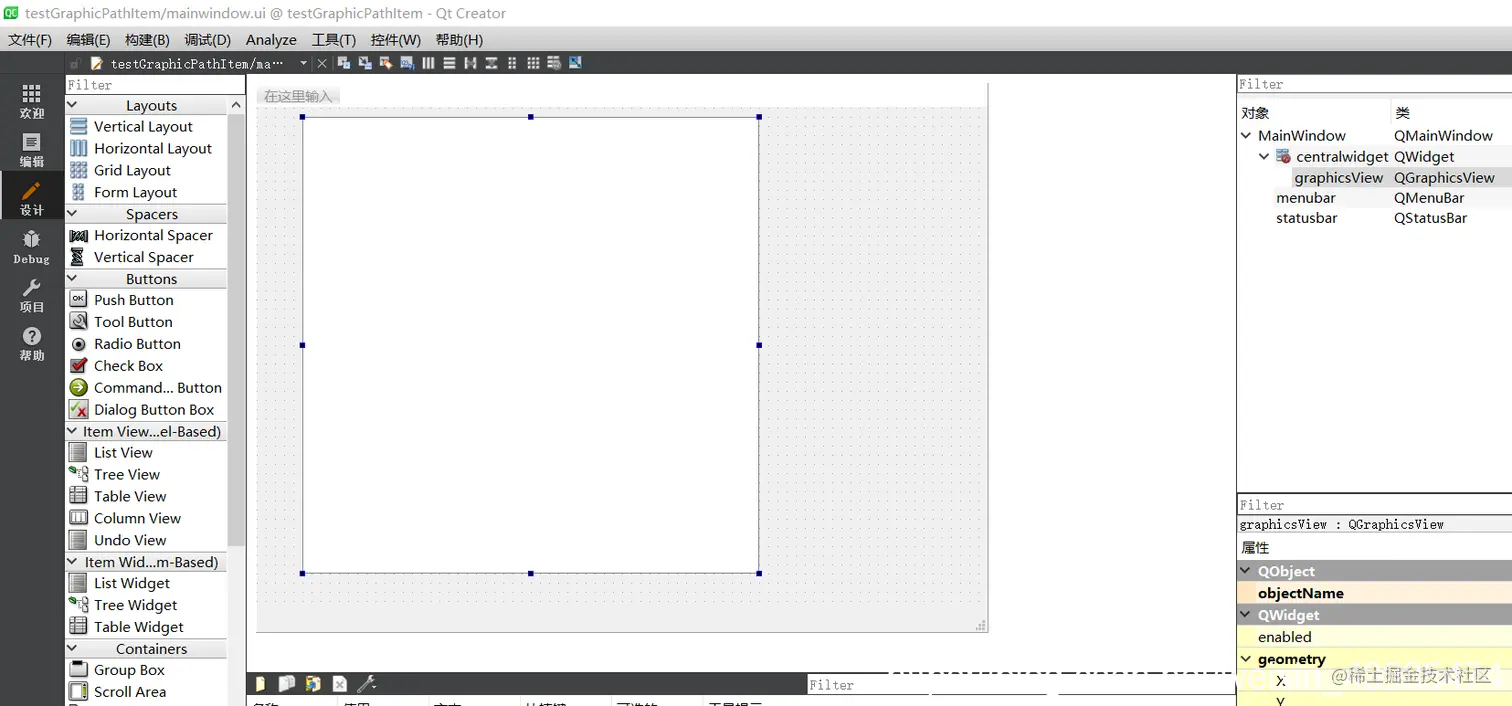1512x706 pixels.
Task: Open the Analyze menu
Action: tap(271, 40)
